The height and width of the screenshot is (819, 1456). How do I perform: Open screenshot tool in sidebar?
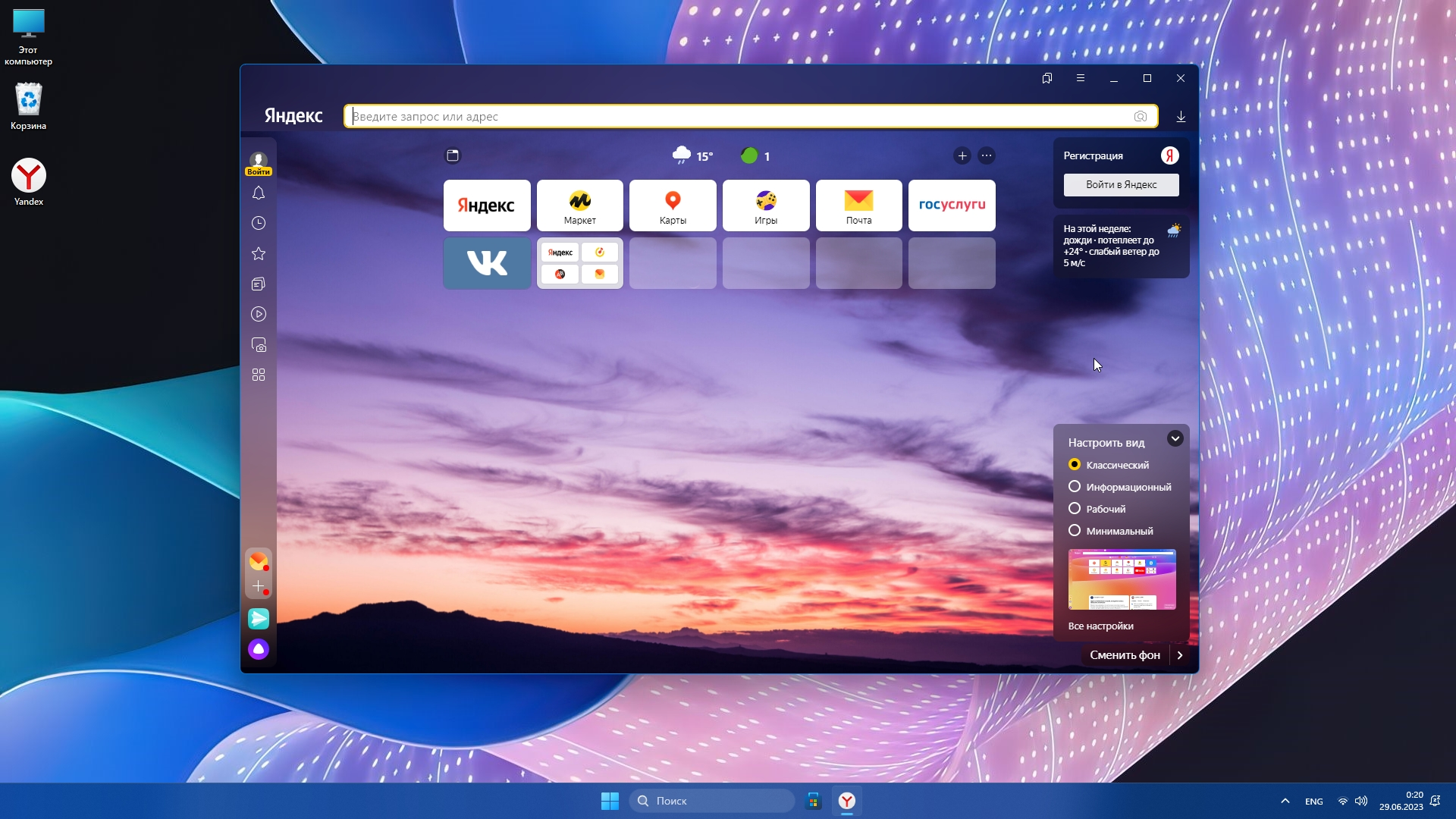pos(259,345)
